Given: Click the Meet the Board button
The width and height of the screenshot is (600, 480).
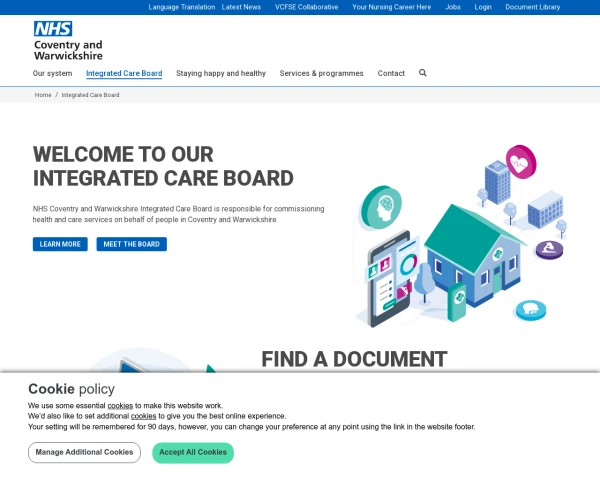Looking at the screenshot, I should [x=132, y=244].
